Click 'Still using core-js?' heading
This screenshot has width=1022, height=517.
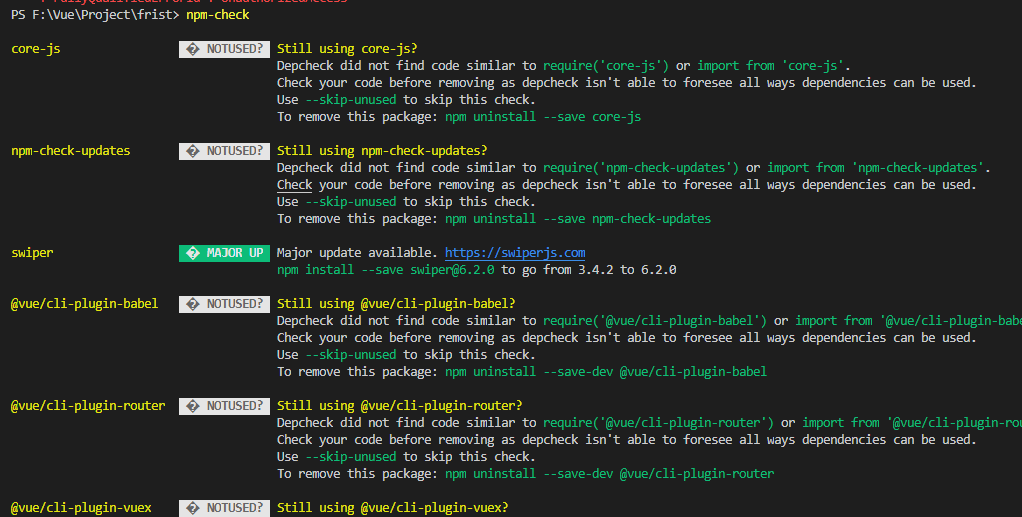point(347,49)
